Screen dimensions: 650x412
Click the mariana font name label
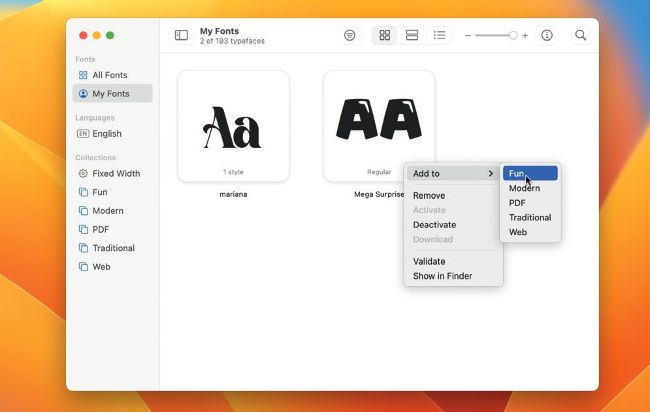(233, 194)
